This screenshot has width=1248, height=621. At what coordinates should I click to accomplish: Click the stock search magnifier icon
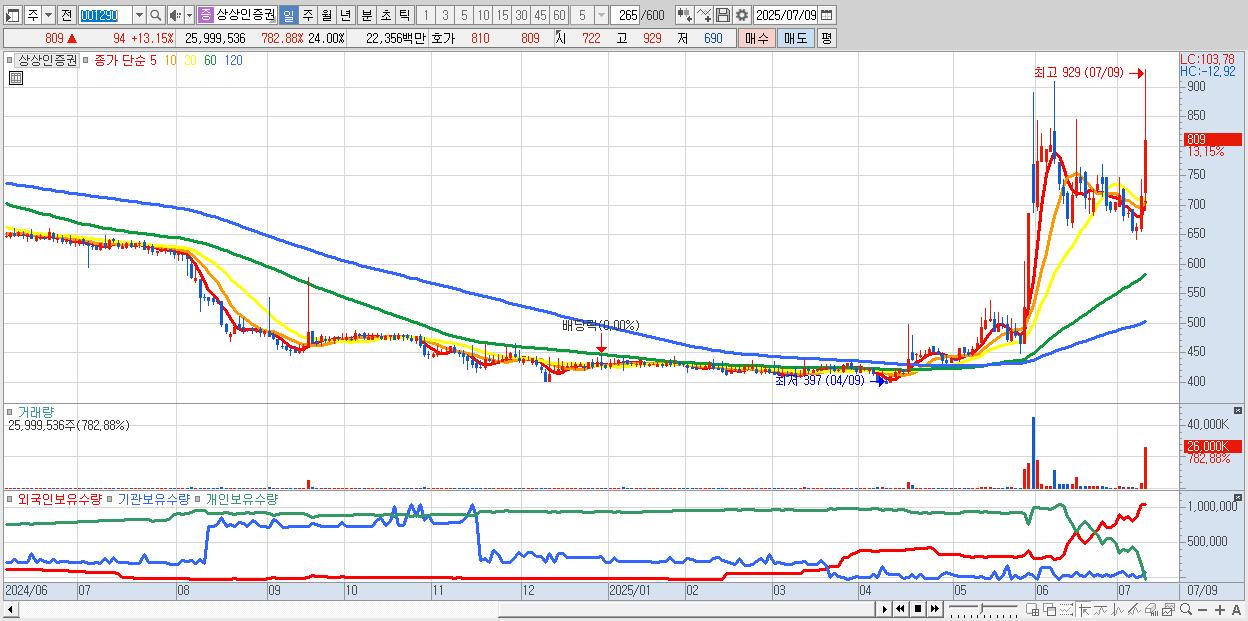156,15
